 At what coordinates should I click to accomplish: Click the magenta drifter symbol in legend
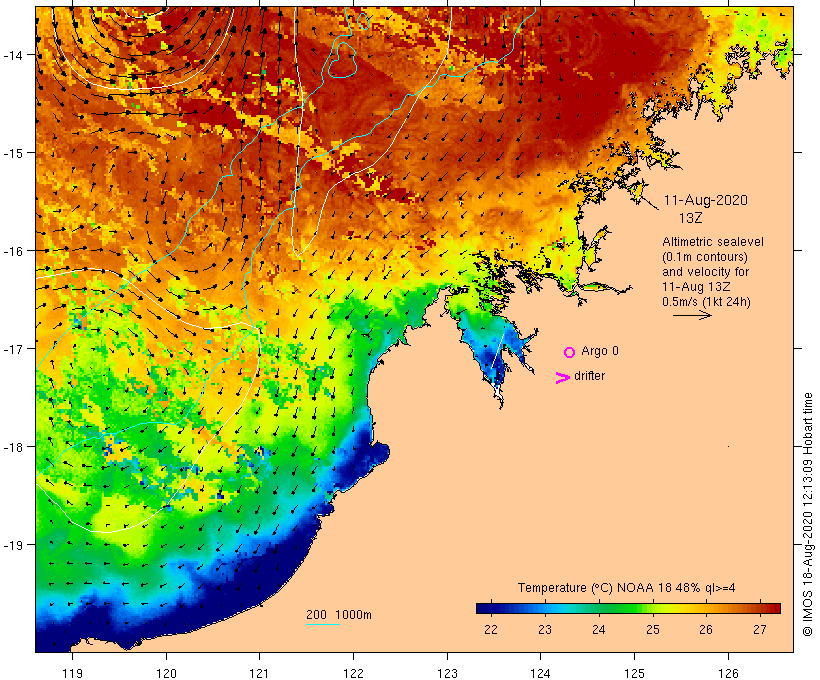(x=562, y=378)
